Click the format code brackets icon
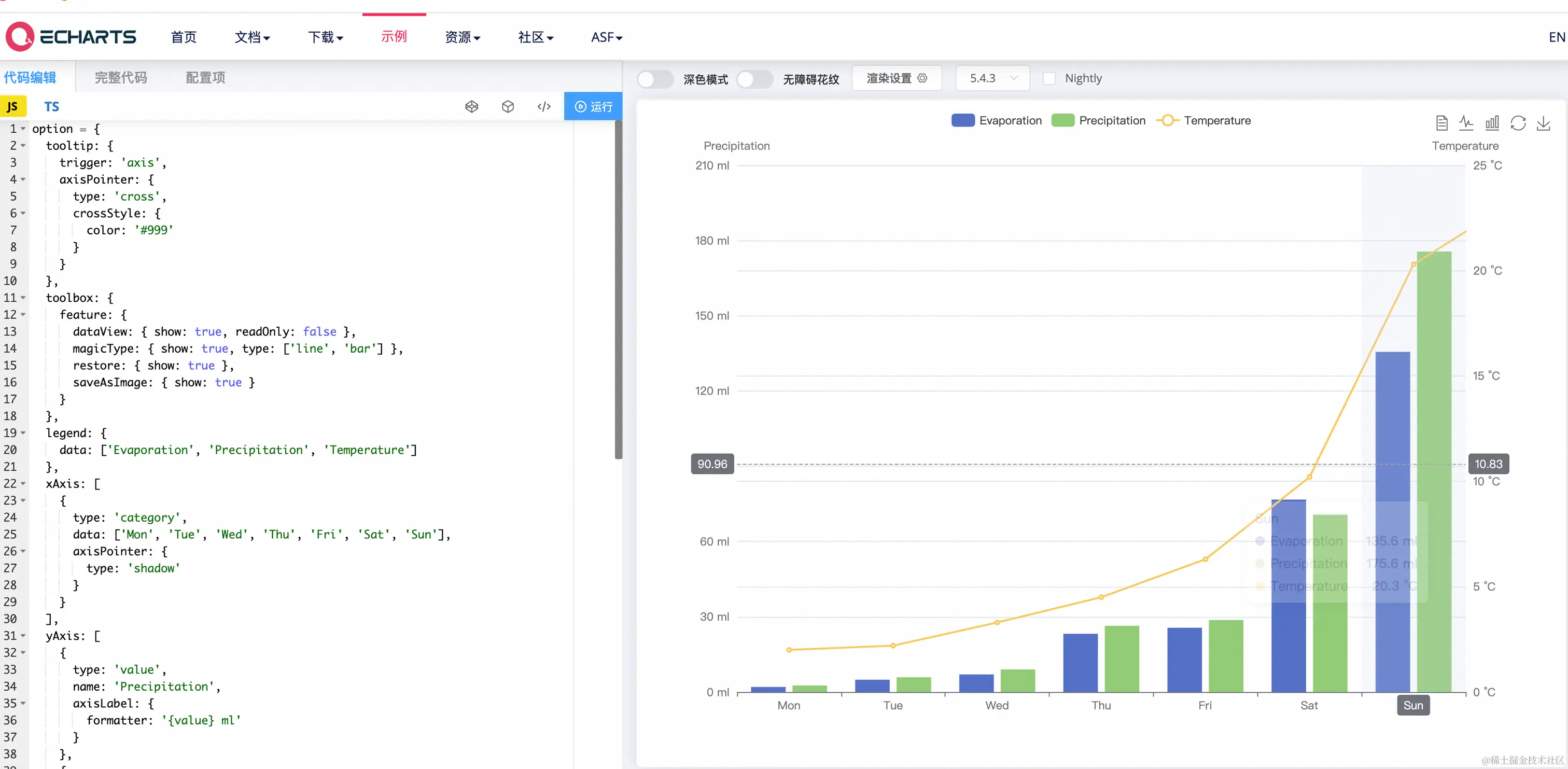This screenshot has width=1568, height=769. pyautogui.click(x=544, y=106)
